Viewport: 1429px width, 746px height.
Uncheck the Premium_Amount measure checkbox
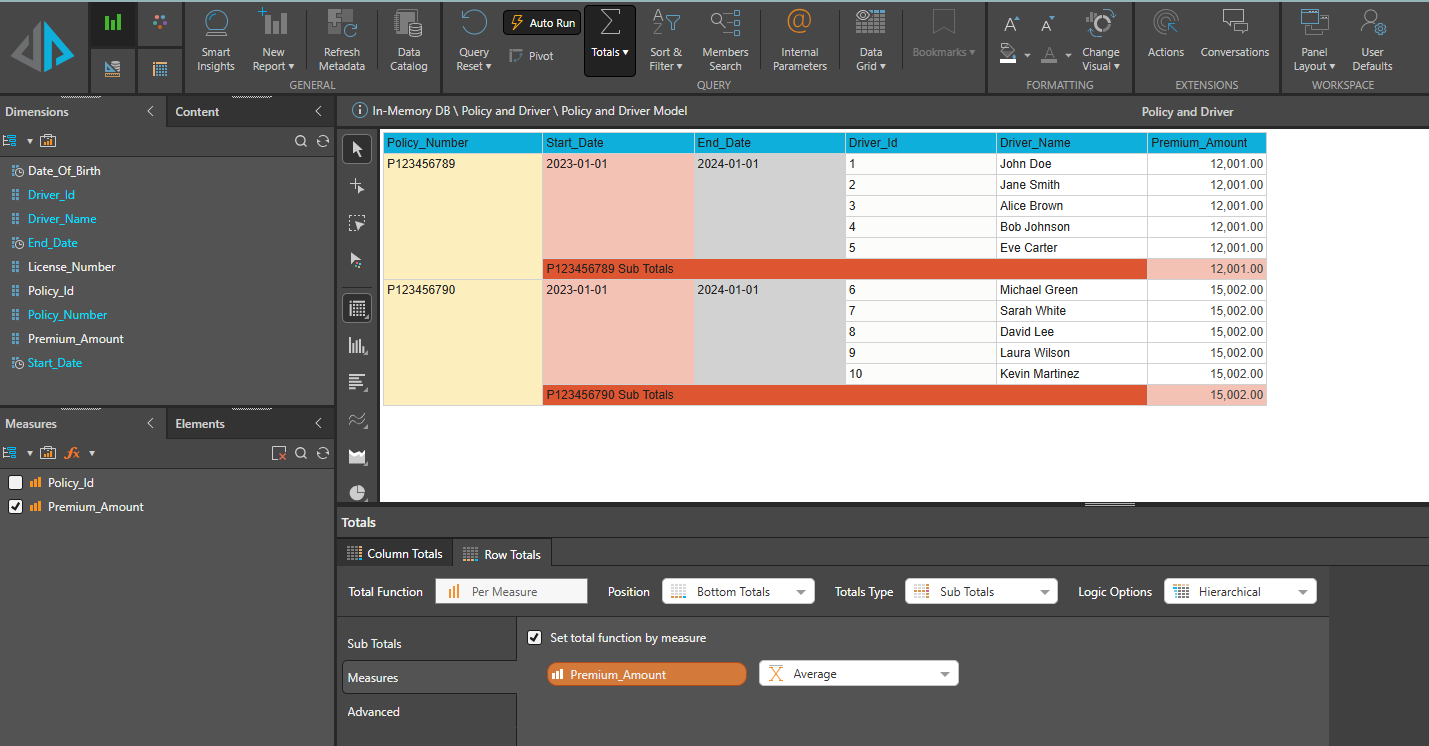[x=15, y=506]
